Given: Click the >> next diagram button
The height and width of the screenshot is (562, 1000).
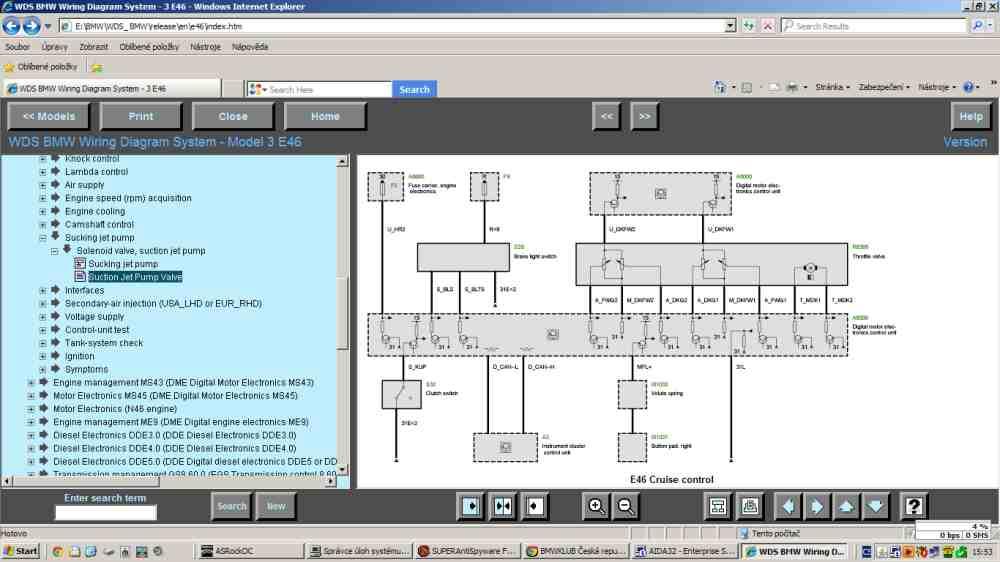Looking at the screenshot, I should point(645,116).
